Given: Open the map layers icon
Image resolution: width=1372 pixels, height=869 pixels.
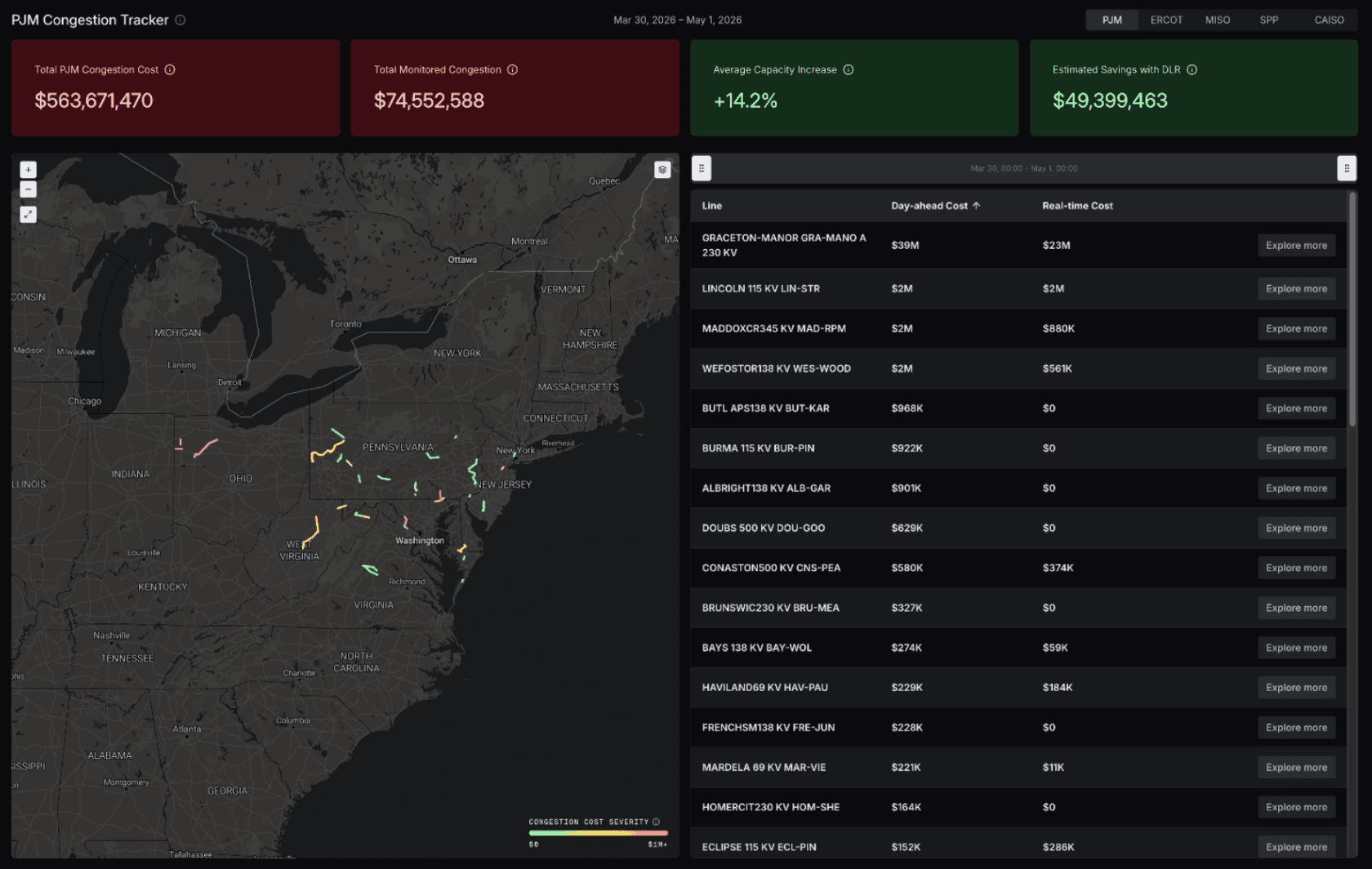Looking at the screenshot, I should (x=662, y=169).
